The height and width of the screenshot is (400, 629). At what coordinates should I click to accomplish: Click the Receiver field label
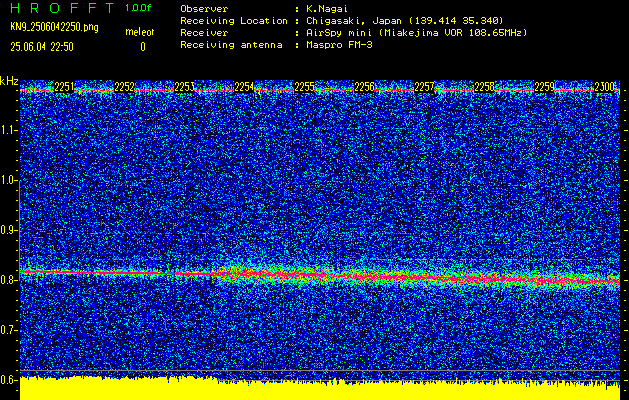[204, 33]
